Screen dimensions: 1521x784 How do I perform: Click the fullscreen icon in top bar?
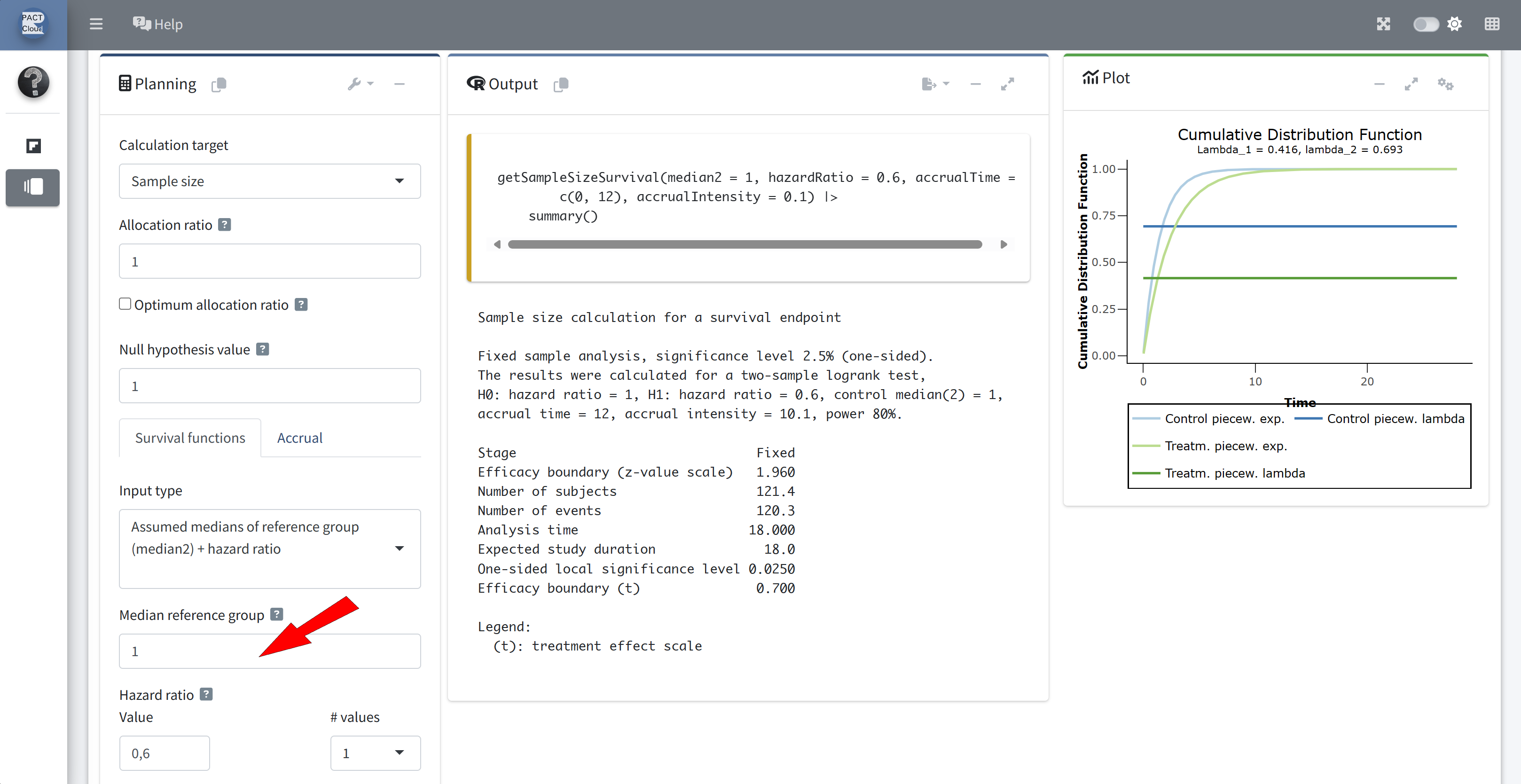(x=1383, y=24)
